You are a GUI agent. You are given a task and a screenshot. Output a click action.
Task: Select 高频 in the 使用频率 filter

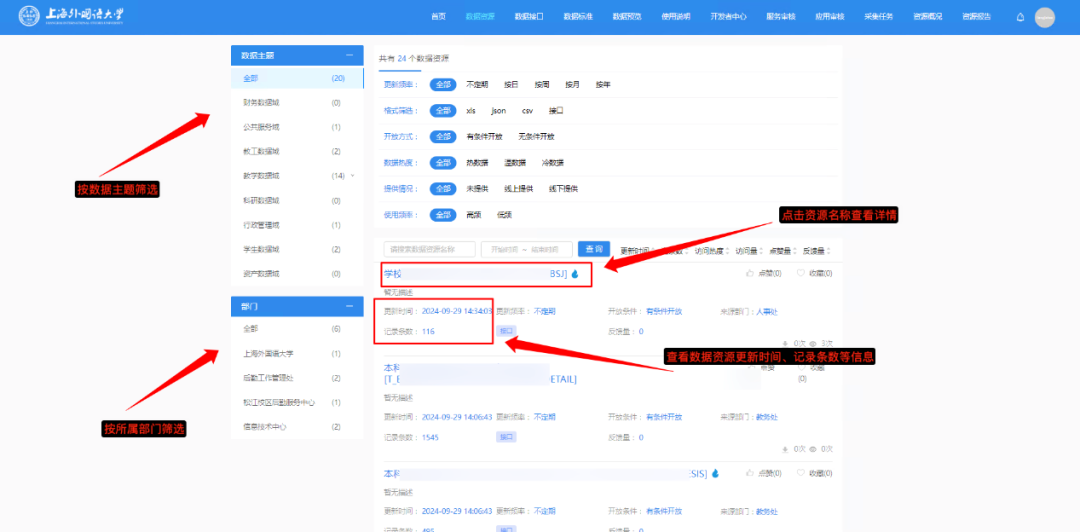tap(473, 214)
